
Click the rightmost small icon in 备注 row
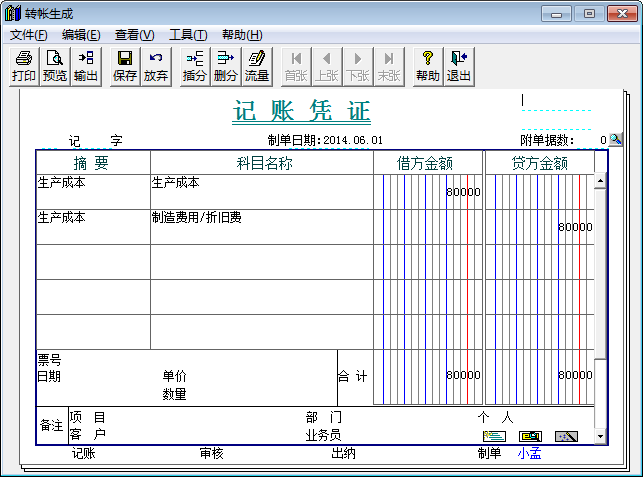pyautogui.click(x=566, y=436)
